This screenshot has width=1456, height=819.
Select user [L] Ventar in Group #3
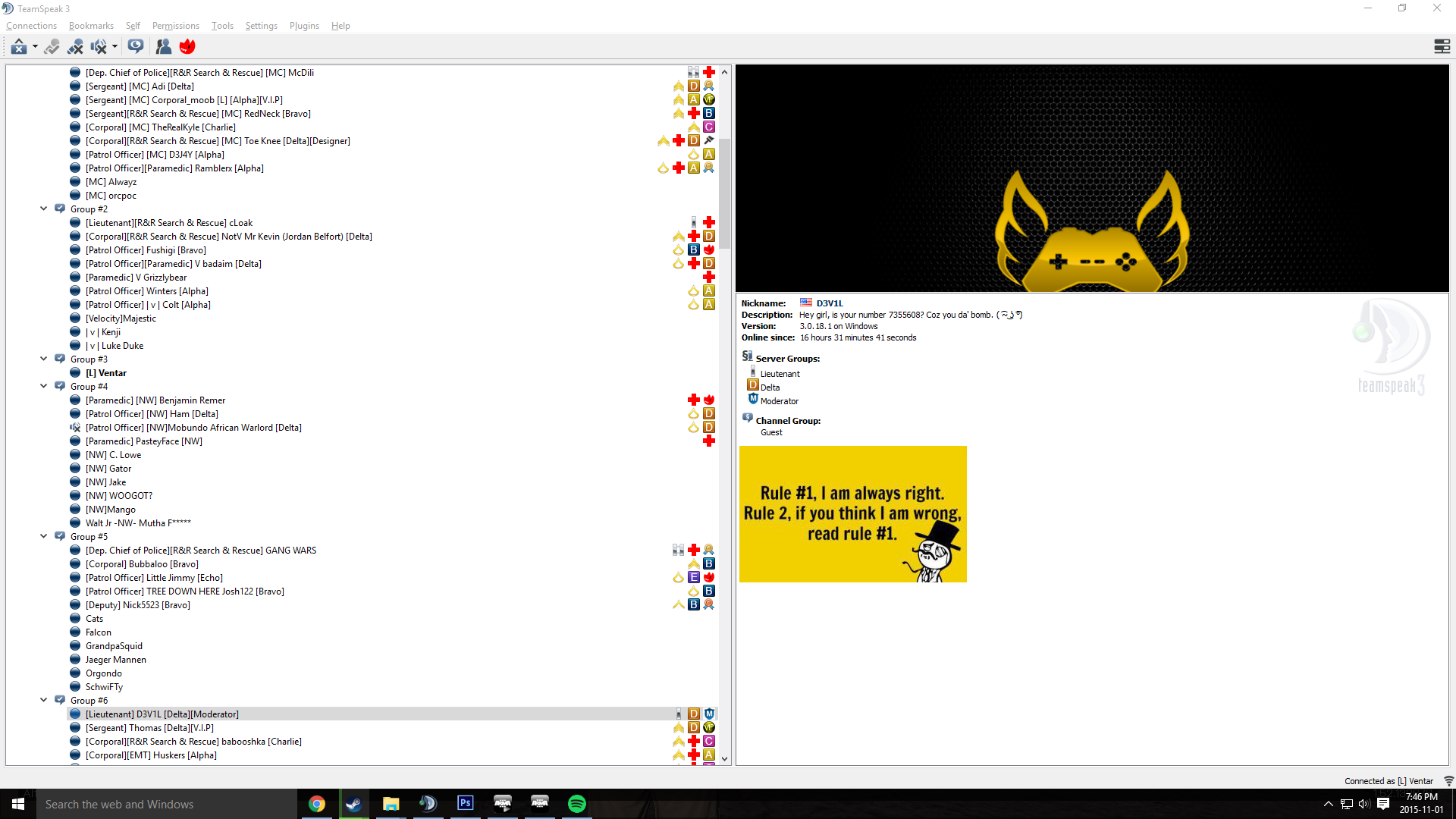(x=106, y=373)
